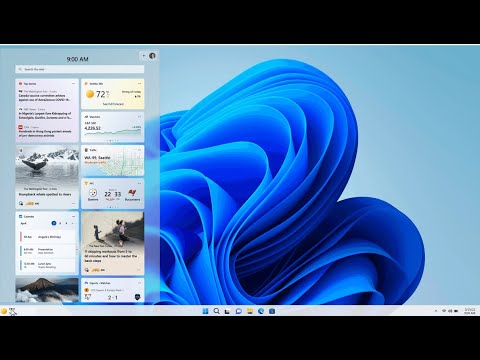Select the S&P 500 value 4,235.52
The height and width of the screenshot is (360, 480).
coord(92,128)
